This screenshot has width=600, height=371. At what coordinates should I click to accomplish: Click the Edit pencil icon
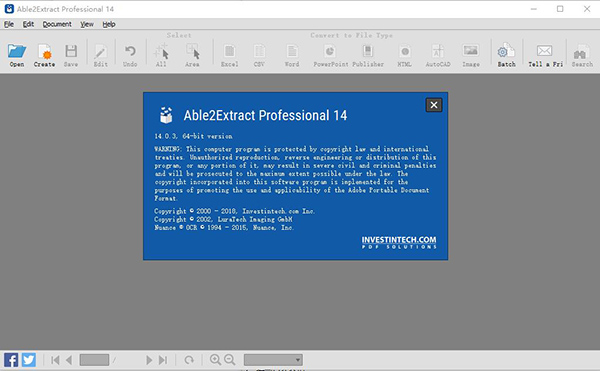[101, 51]
